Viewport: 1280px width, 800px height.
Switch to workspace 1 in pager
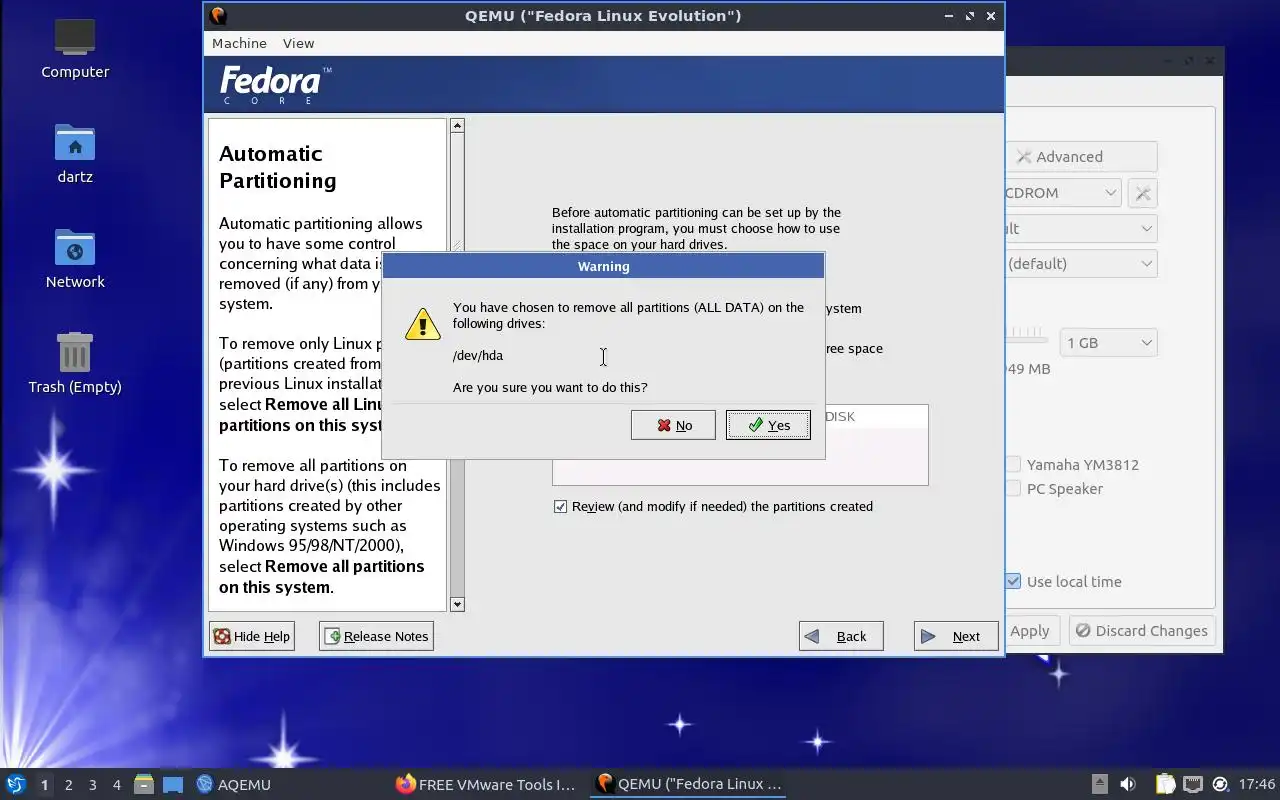pos(44,785)
